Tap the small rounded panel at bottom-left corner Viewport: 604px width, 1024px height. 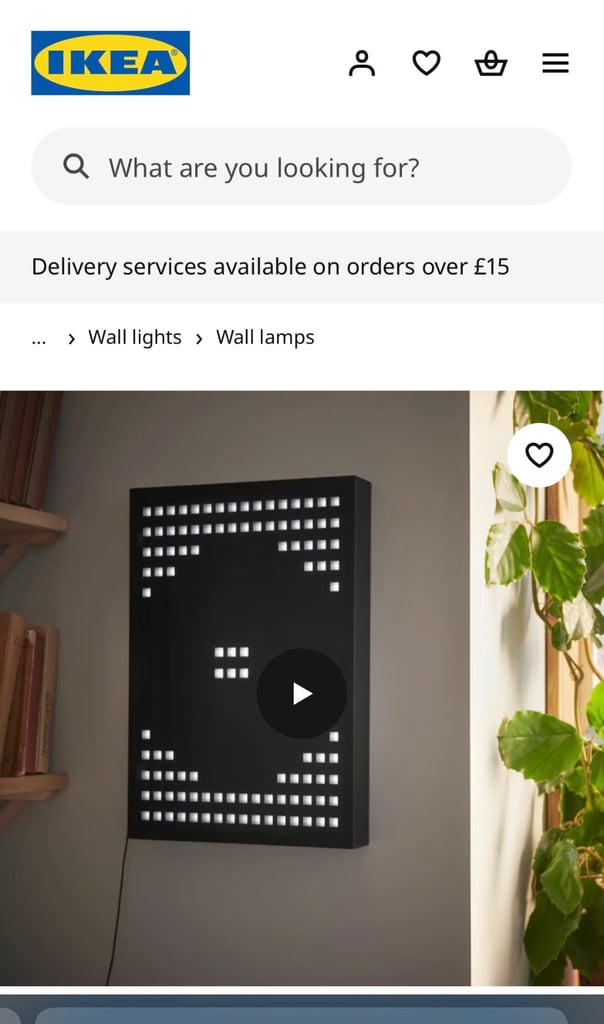point(10,1016)
